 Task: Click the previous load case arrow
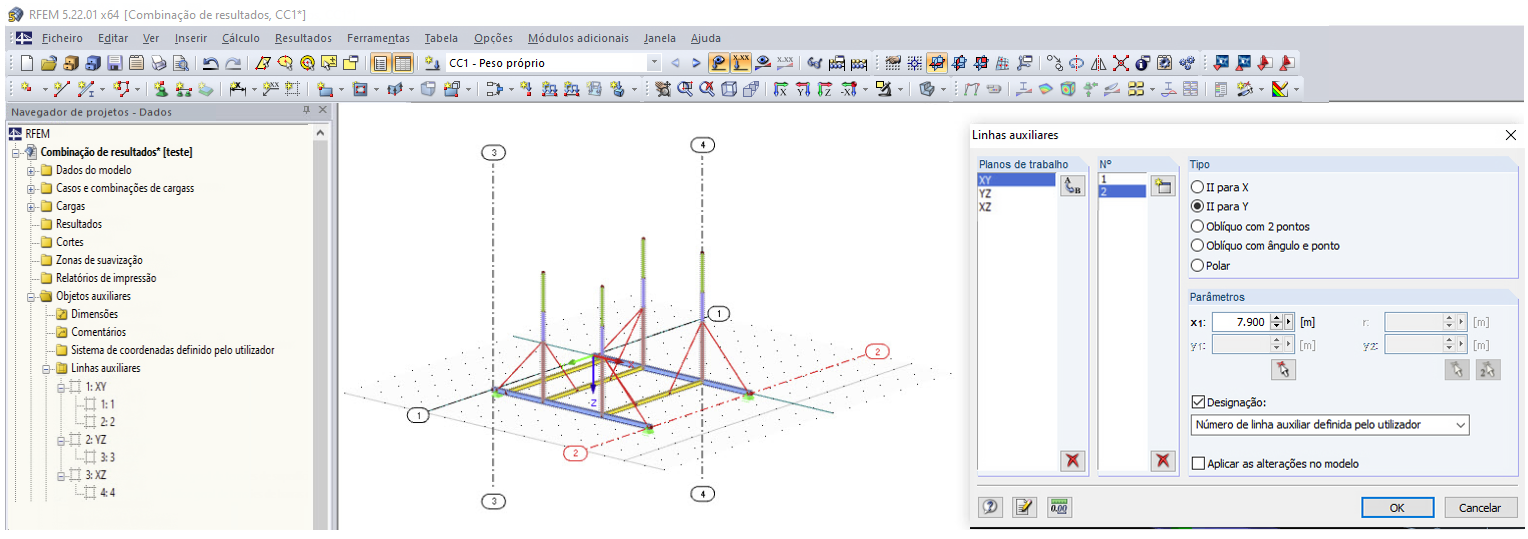(675, 63)
